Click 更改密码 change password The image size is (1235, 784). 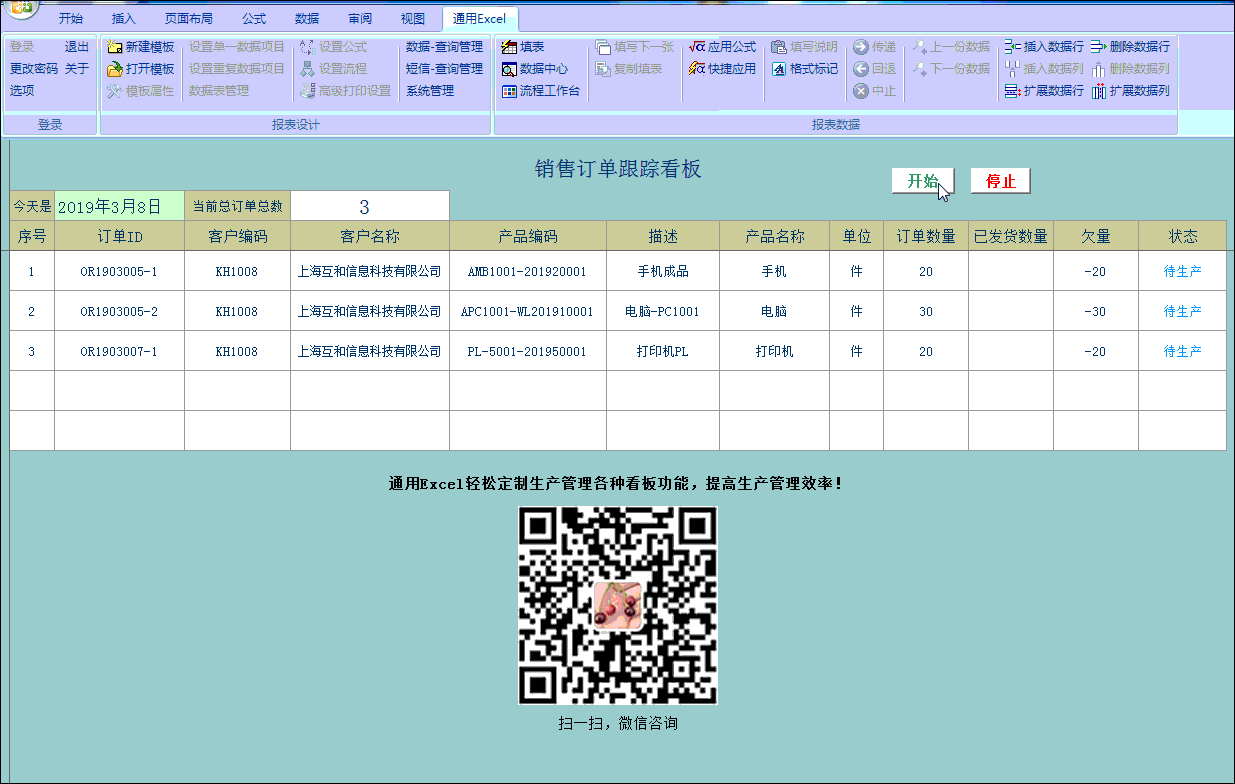pyautogui.click(x=34, y=69)
